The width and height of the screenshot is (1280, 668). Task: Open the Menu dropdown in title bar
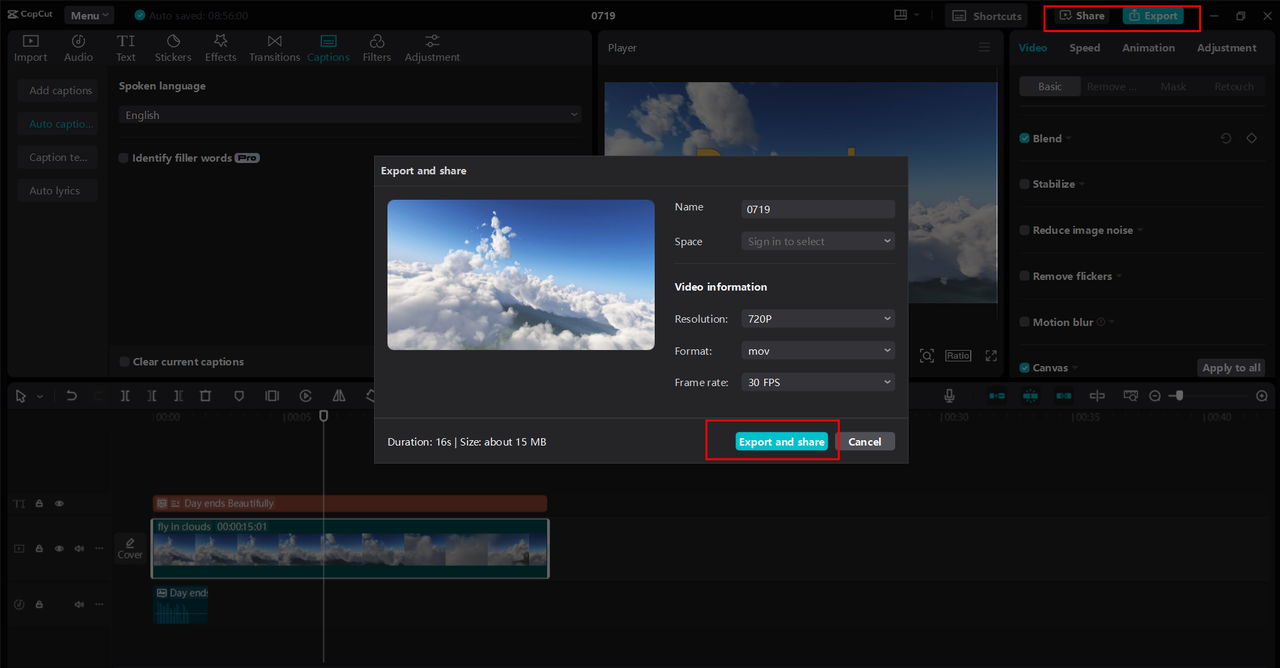[x=89, y=15]
